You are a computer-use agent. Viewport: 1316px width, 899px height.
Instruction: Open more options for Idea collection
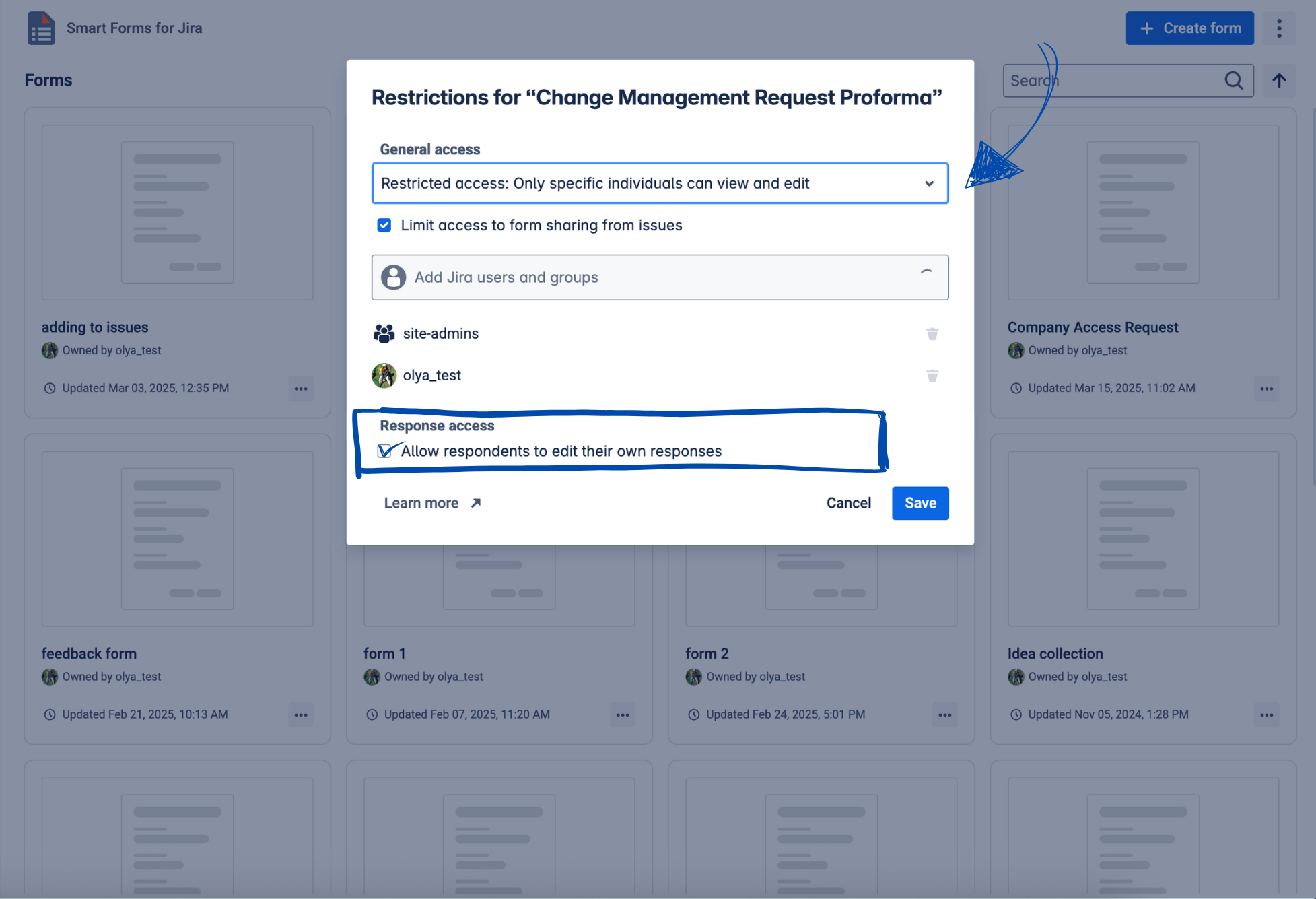click(x=1266, y=715)
